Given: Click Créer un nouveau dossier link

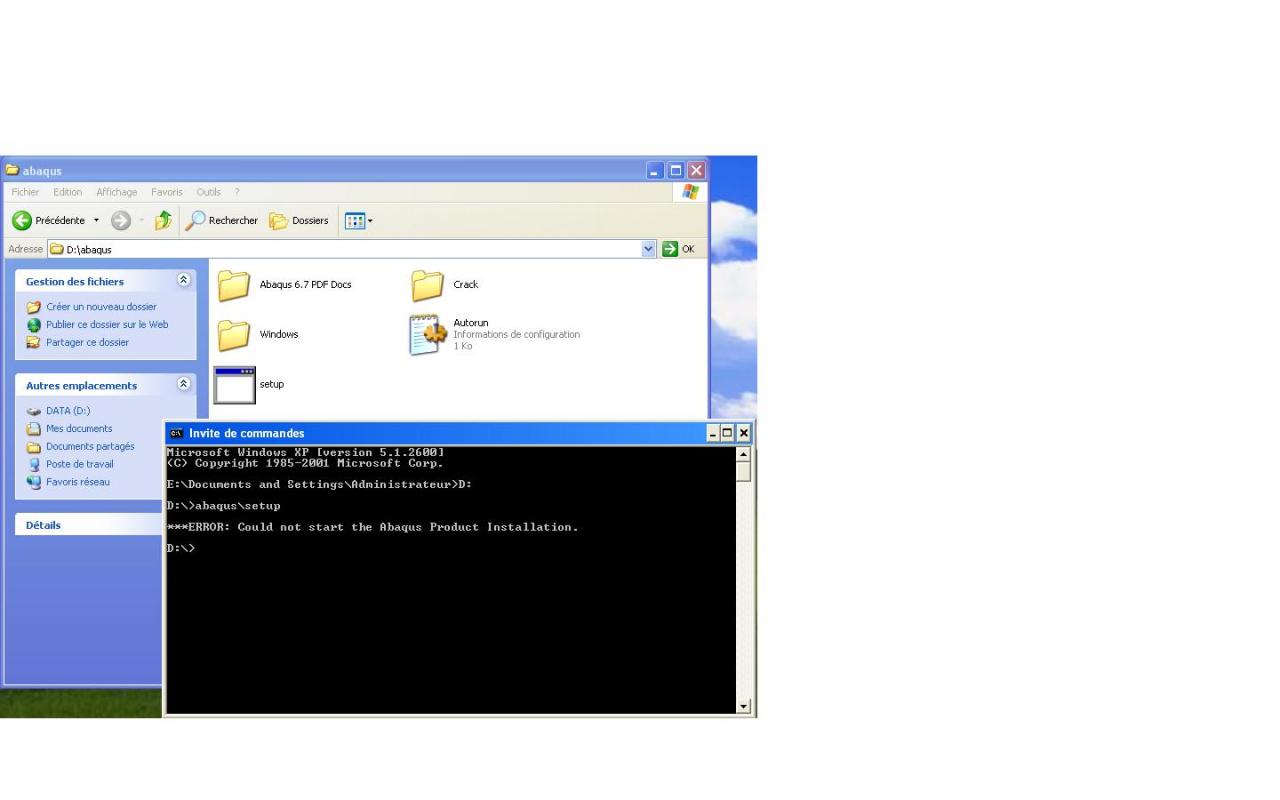Looking at the screenshot, I should pos(101,307).
